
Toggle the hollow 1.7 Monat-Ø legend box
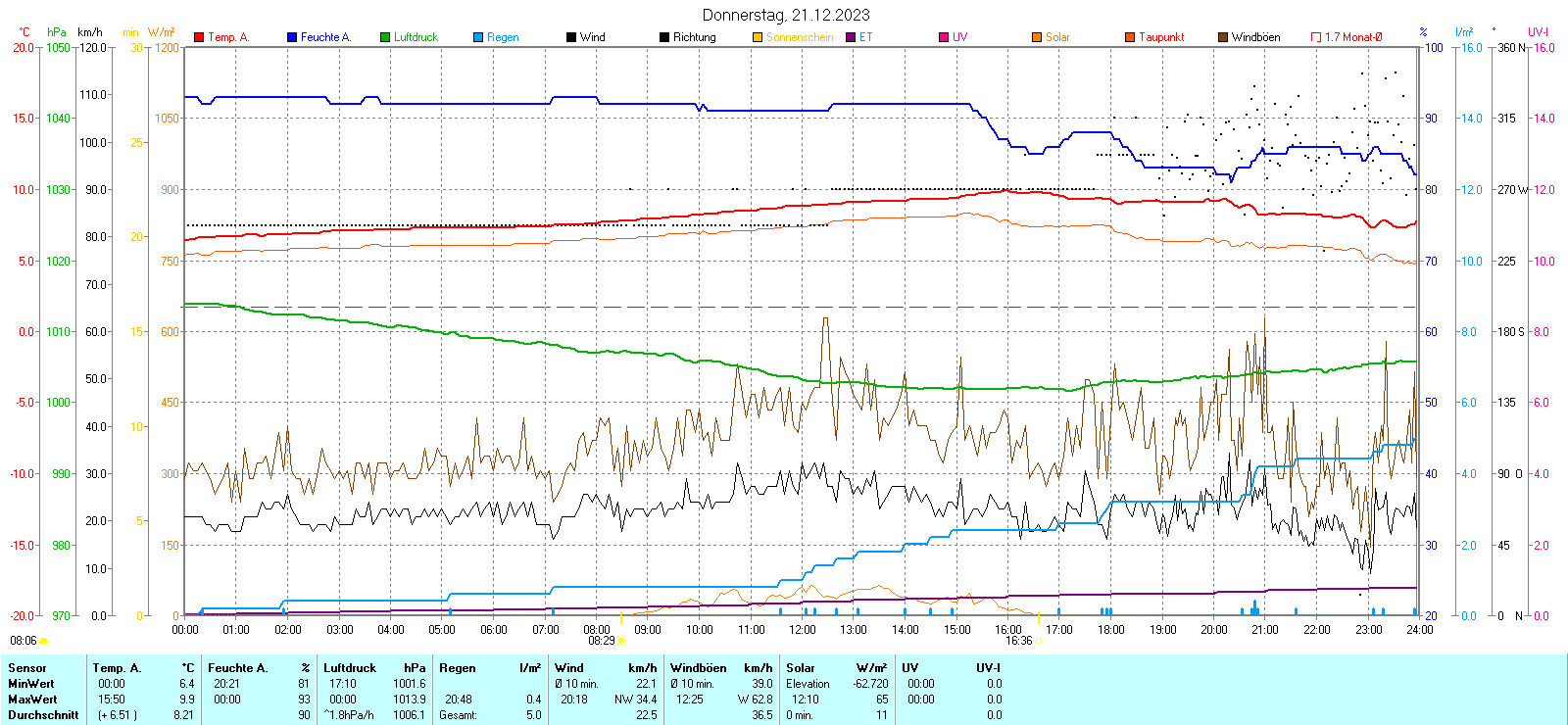1316,37
